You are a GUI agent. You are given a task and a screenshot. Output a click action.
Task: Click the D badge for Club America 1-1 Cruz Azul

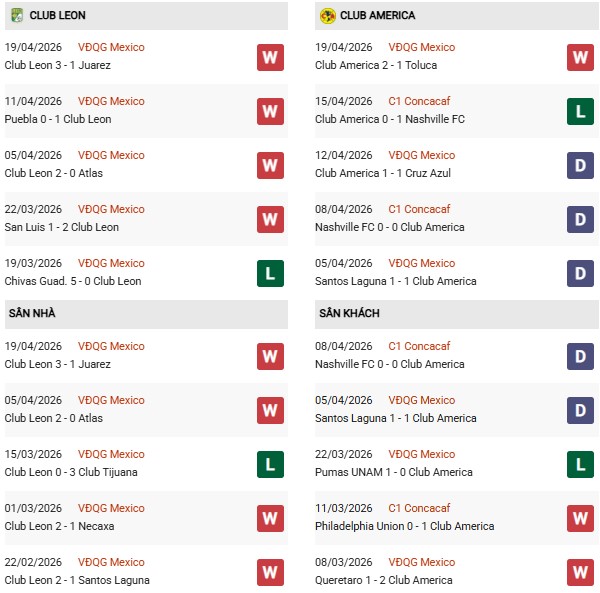pyautogui.click(x=580, y=165)
